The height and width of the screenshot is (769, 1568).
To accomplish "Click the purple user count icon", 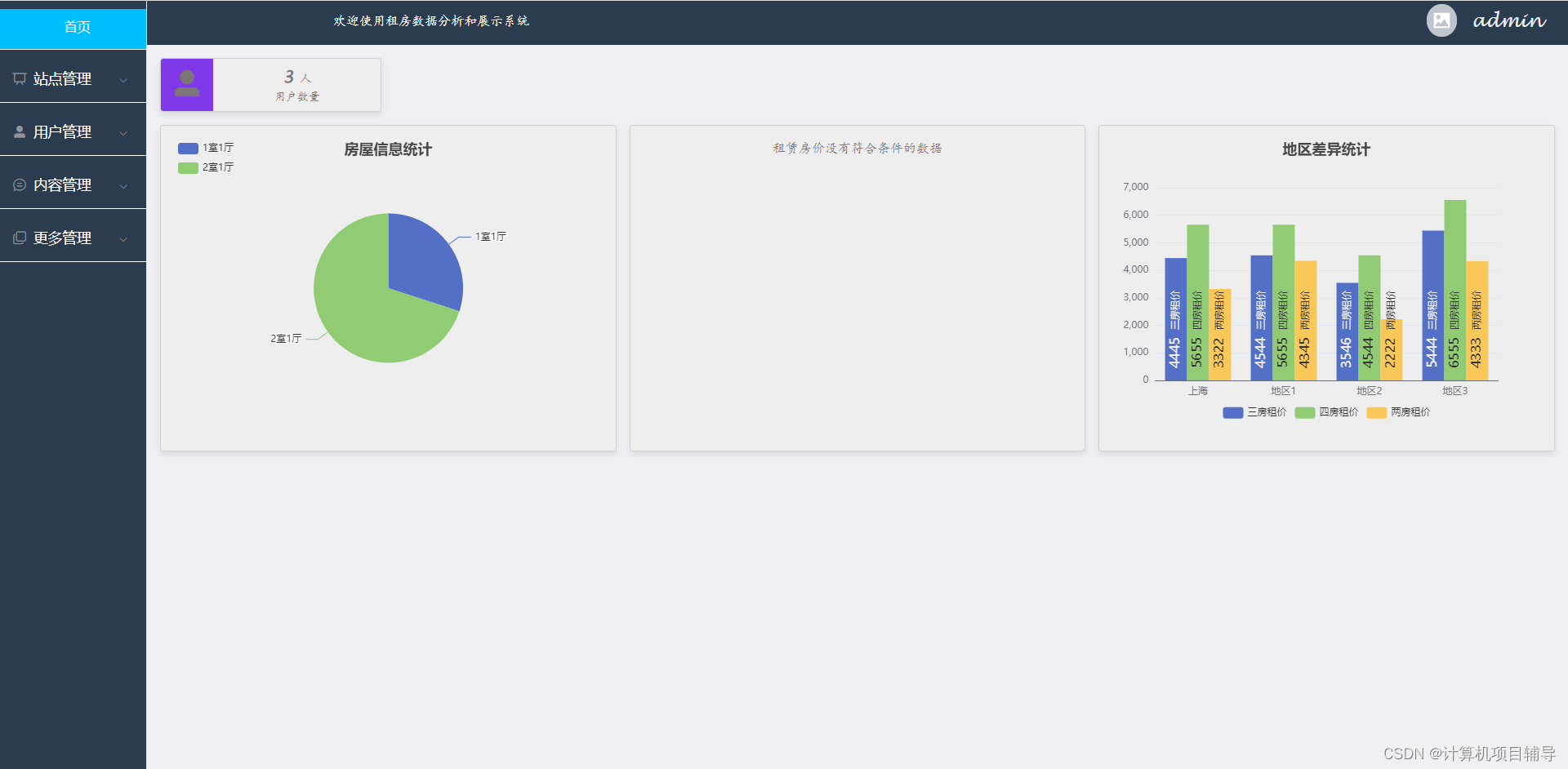I will coord(187,85).
